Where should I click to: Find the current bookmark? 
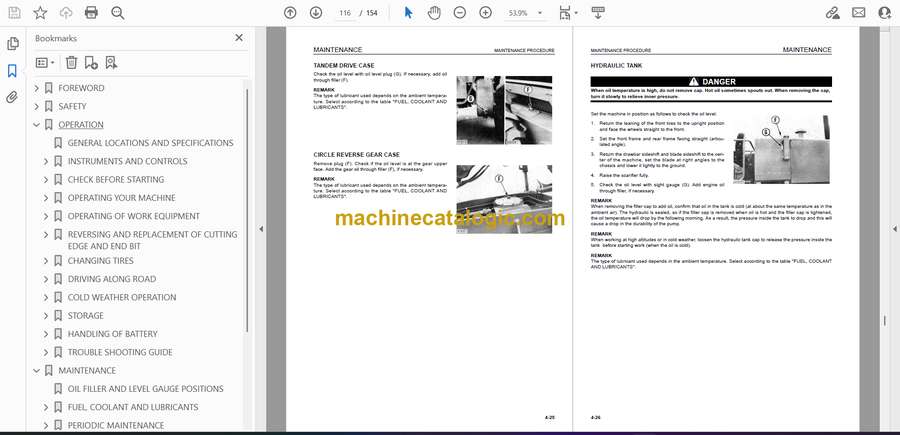[x=111, y=63]
